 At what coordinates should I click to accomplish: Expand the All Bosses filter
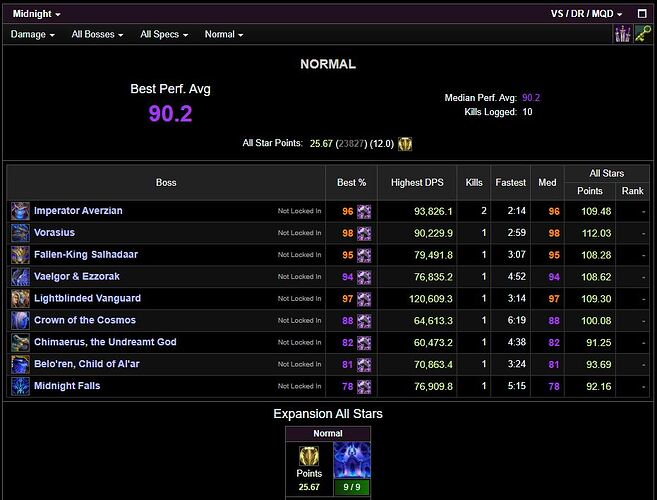pyautogui.click(x=97, y=34)
